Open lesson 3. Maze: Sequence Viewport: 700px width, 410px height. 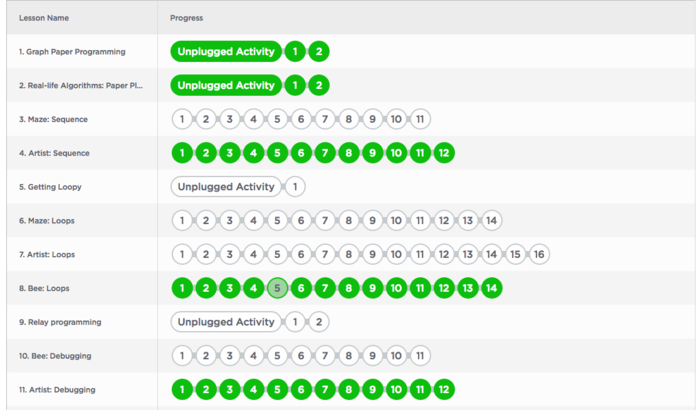click(53, 120)
